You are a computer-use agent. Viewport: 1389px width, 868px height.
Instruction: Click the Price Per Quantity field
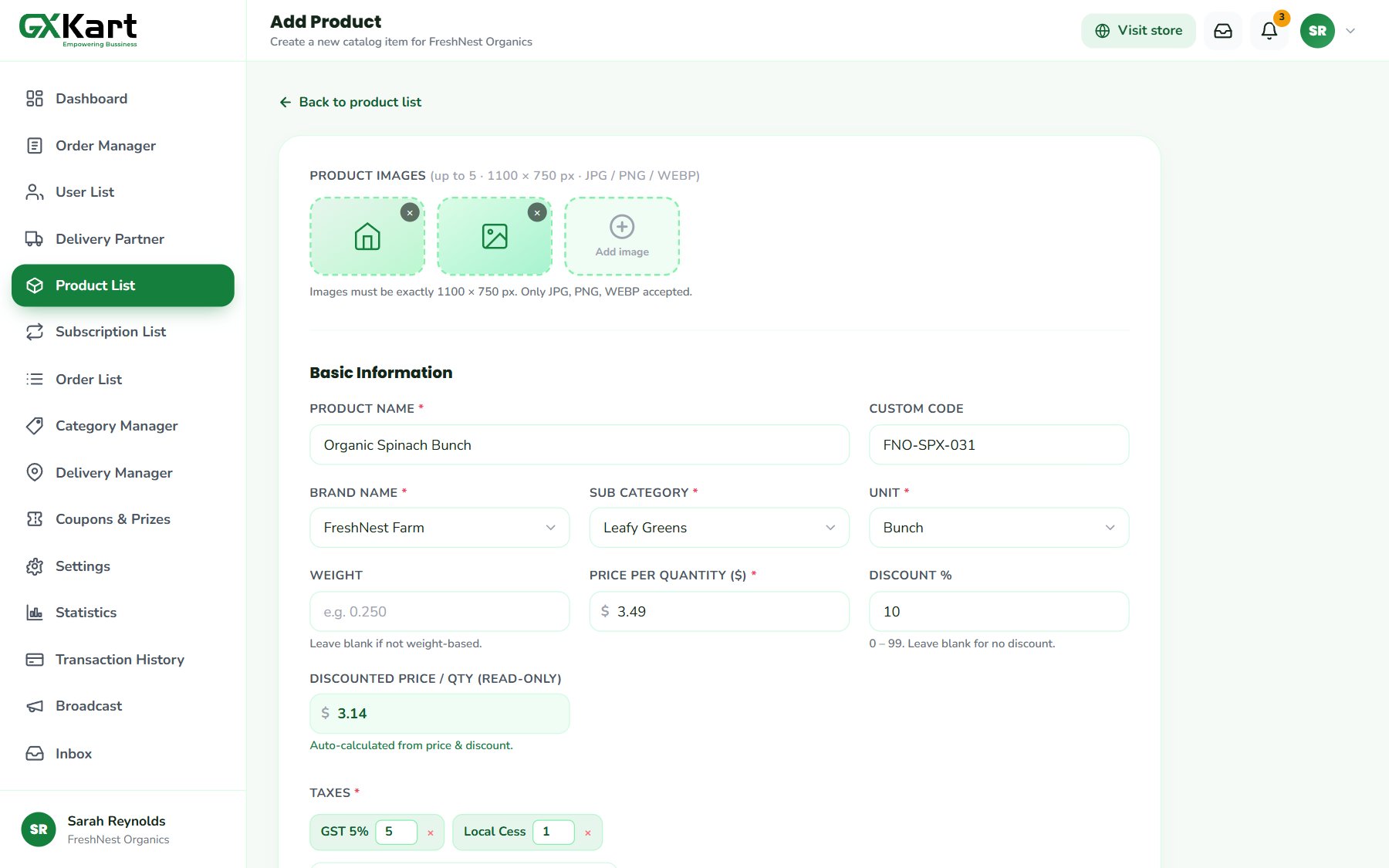pos(719,612)
